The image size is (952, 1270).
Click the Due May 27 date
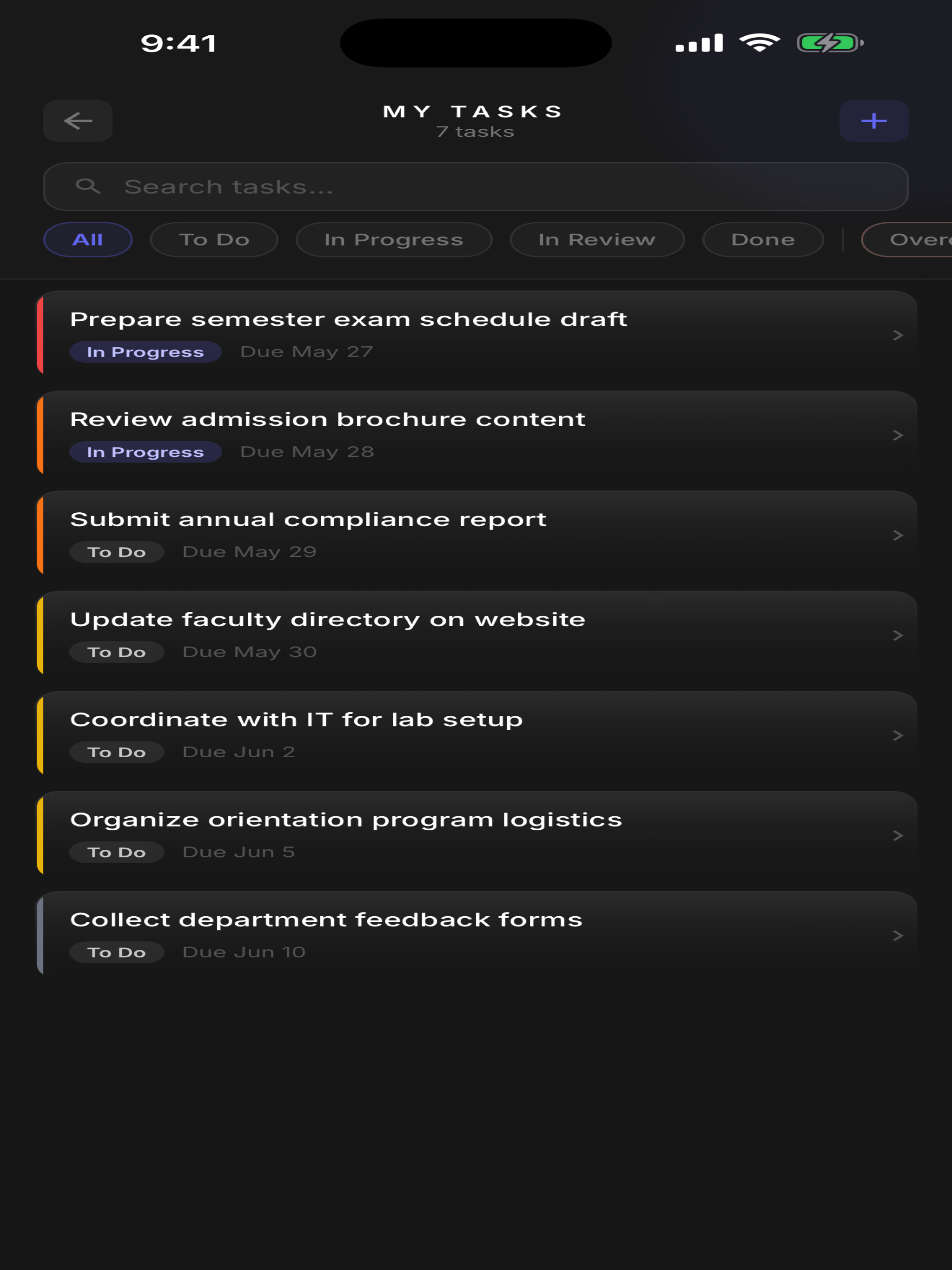click(307, 352)
